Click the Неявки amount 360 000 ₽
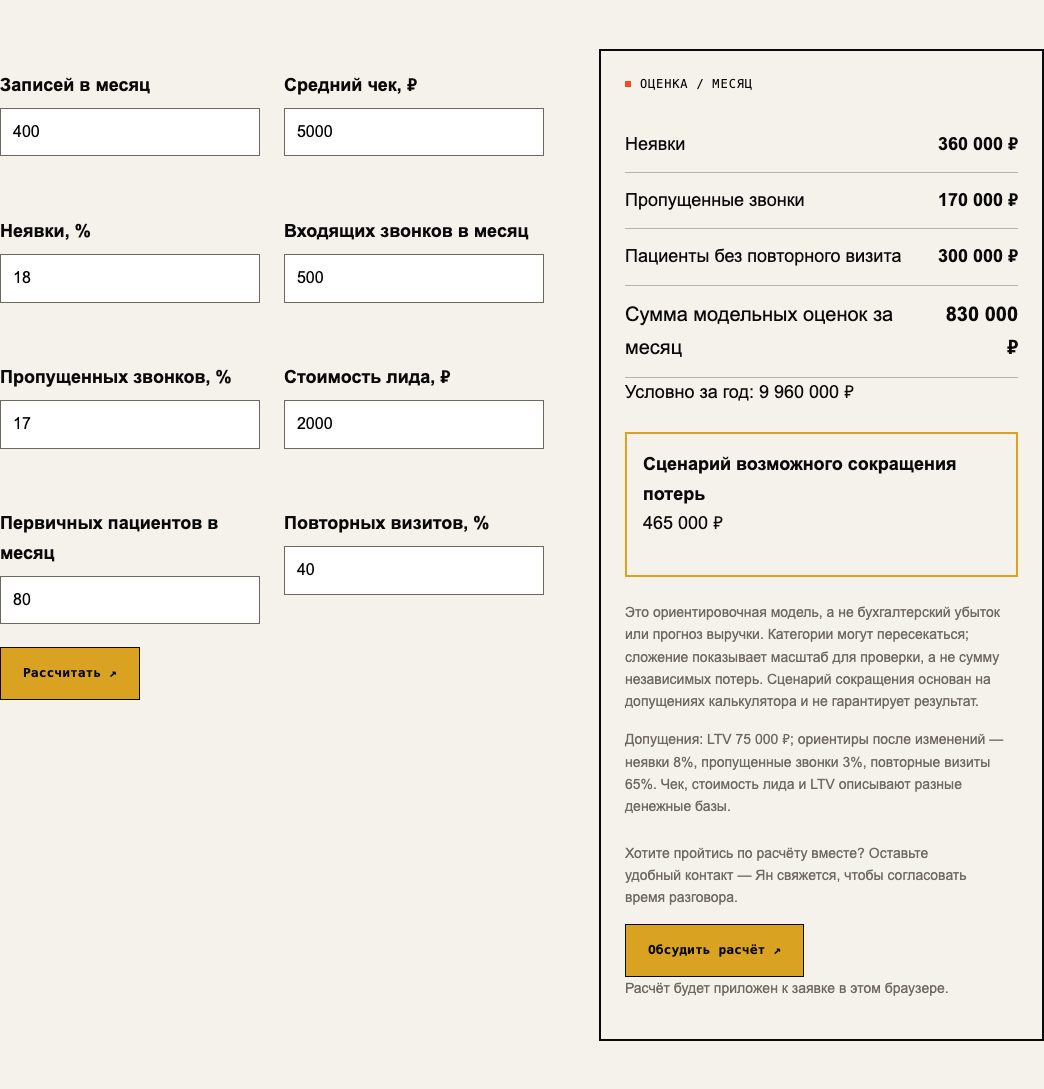Image resolution: width=1044 pixels, height=1089 pixels. click(977, 144)
